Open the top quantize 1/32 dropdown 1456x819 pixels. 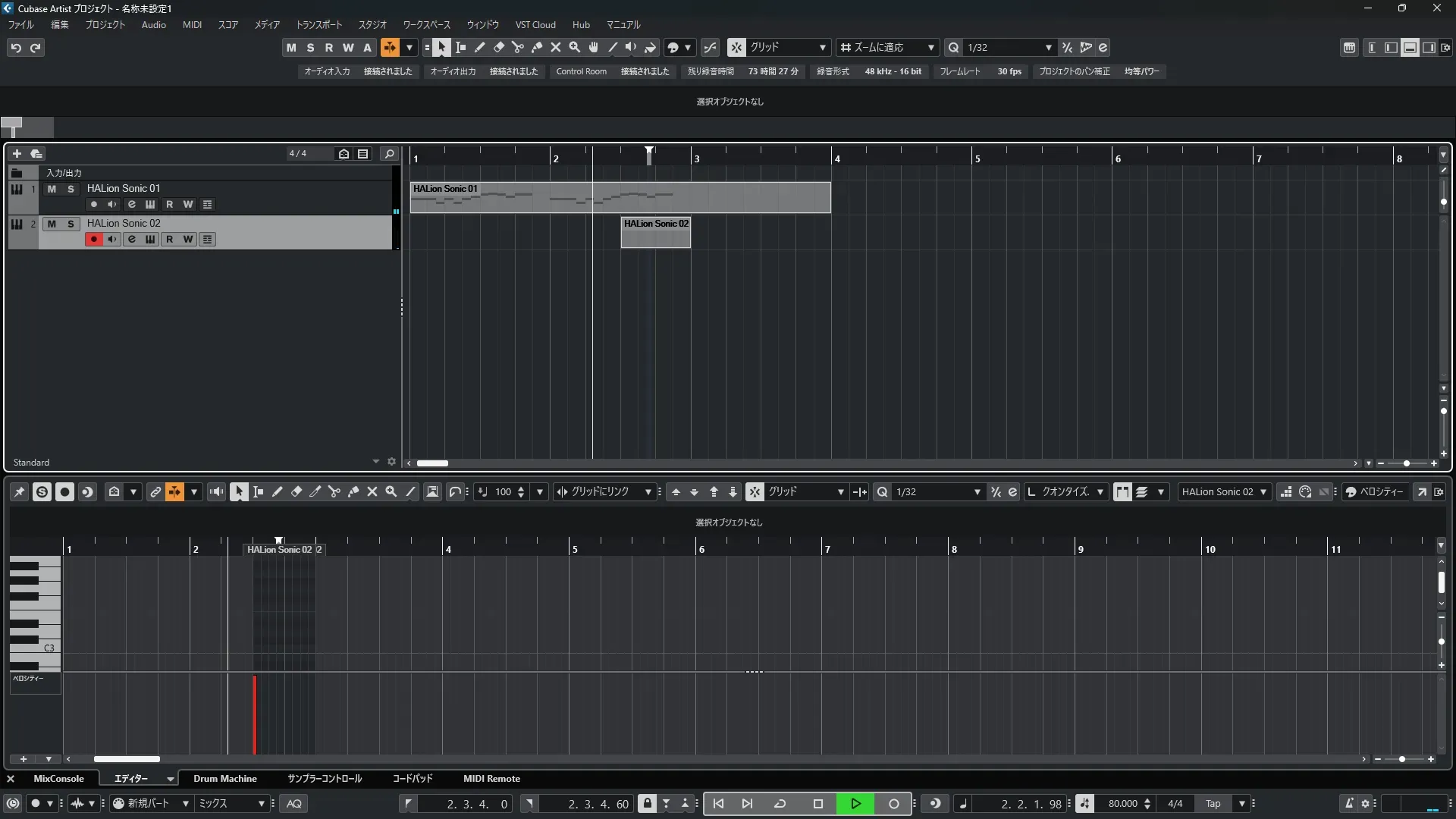pyautogui.click(x=1049, y=47)
